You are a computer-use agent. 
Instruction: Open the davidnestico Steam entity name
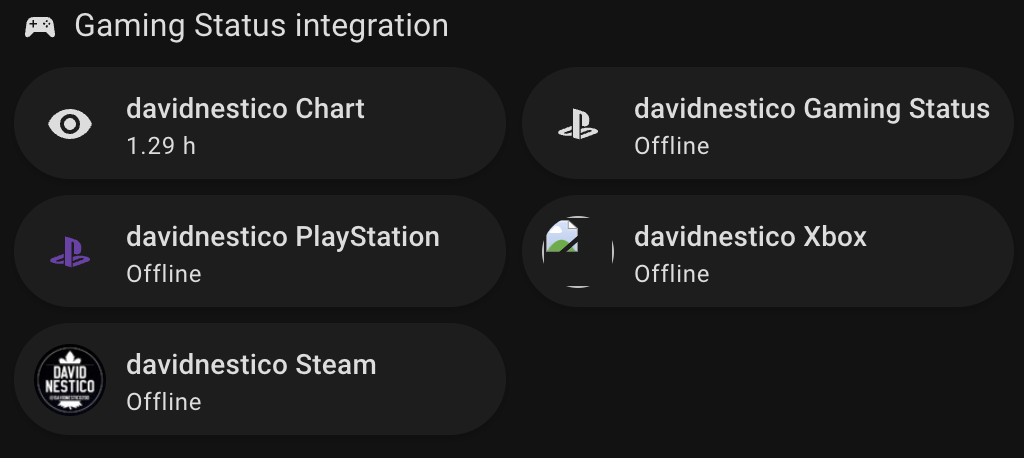pos(251,365)
